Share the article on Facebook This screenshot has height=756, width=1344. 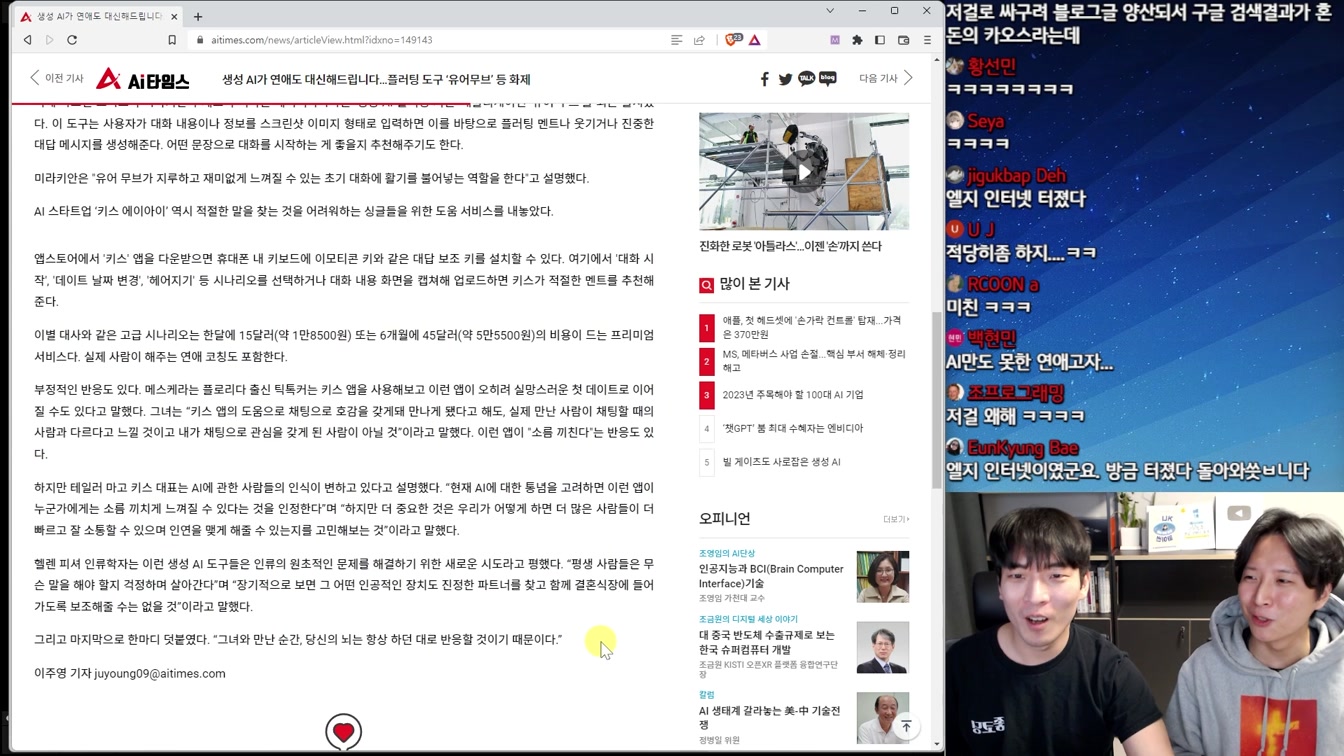point(765,79)
